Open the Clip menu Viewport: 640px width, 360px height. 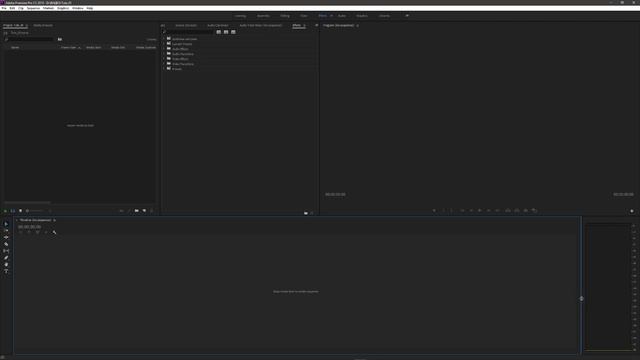pos(21,8)
